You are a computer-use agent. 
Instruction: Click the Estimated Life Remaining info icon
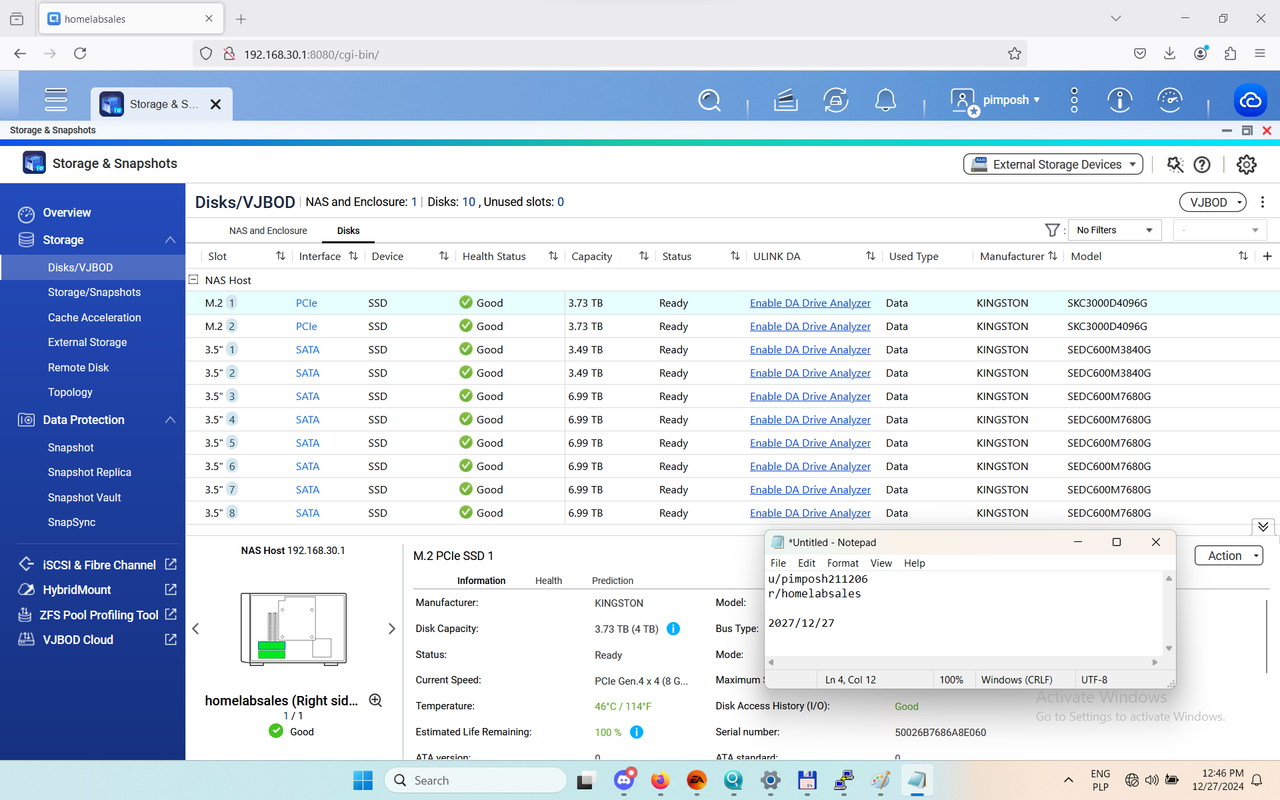pos(636,732)
